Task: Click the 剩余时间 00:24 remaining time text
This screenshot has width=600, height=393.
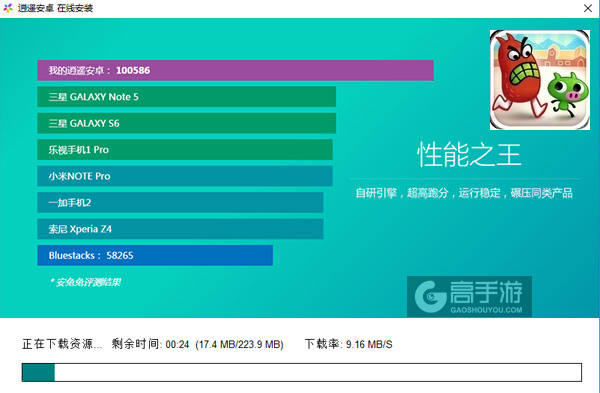Action: 150,344
